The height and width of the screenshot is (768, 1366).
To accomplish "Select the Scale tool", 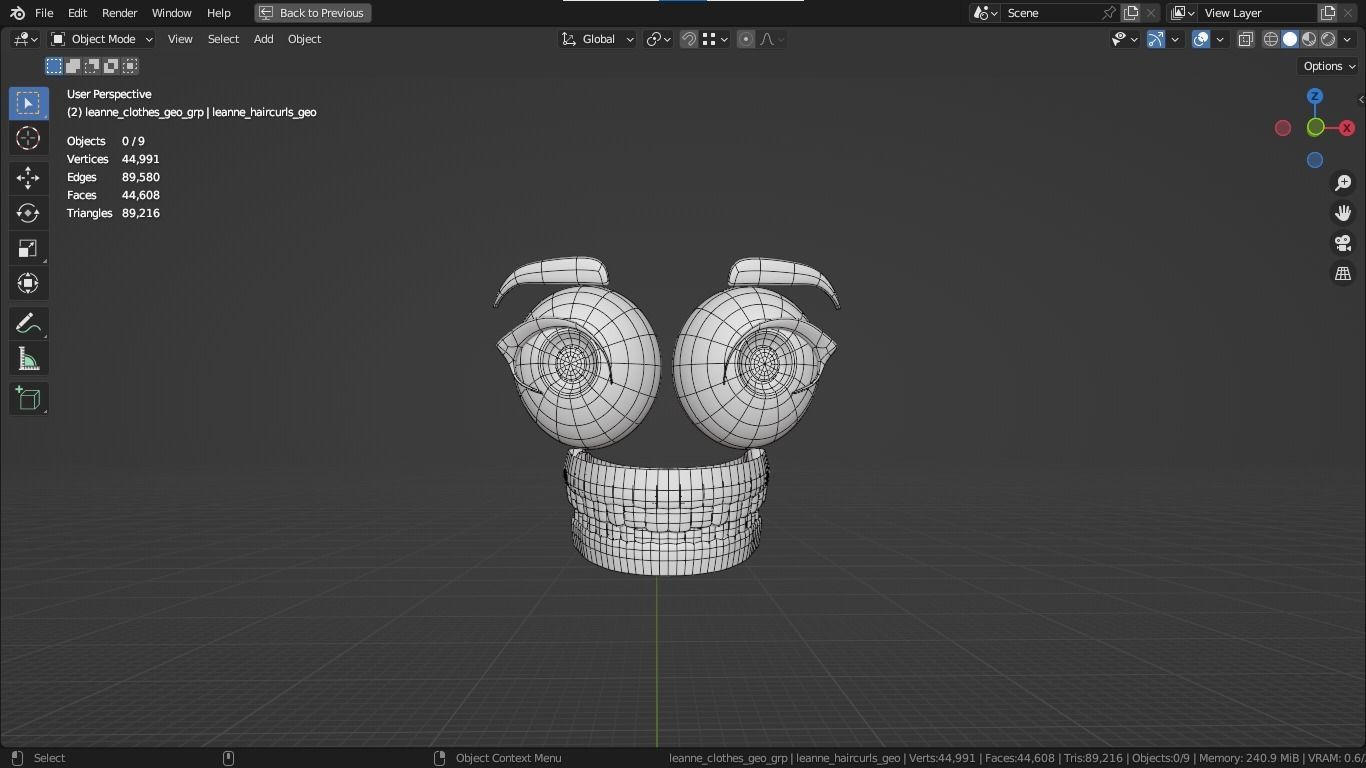I will (28, 248).
